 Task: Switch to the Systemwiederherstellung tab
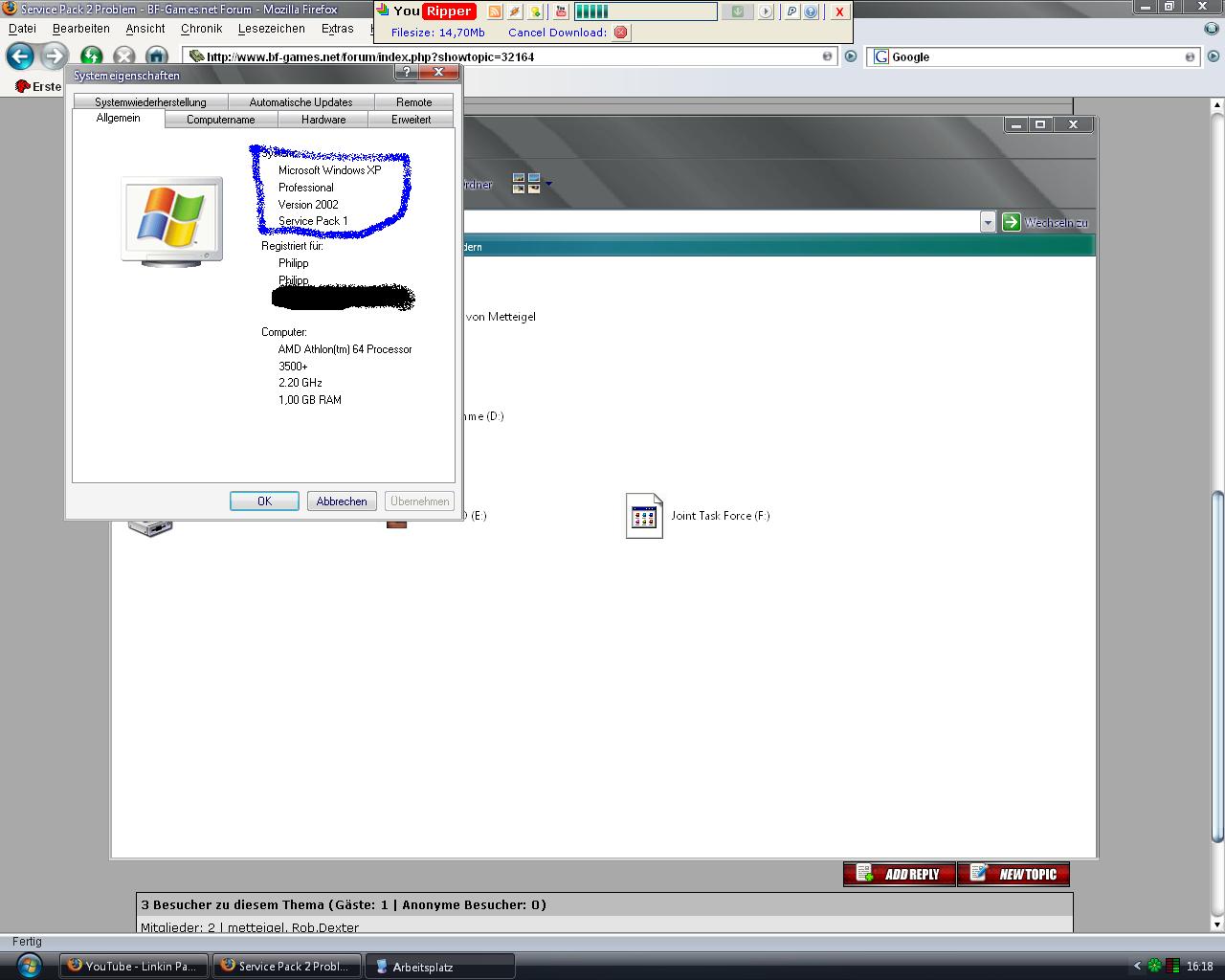click(x=150, y=102)
